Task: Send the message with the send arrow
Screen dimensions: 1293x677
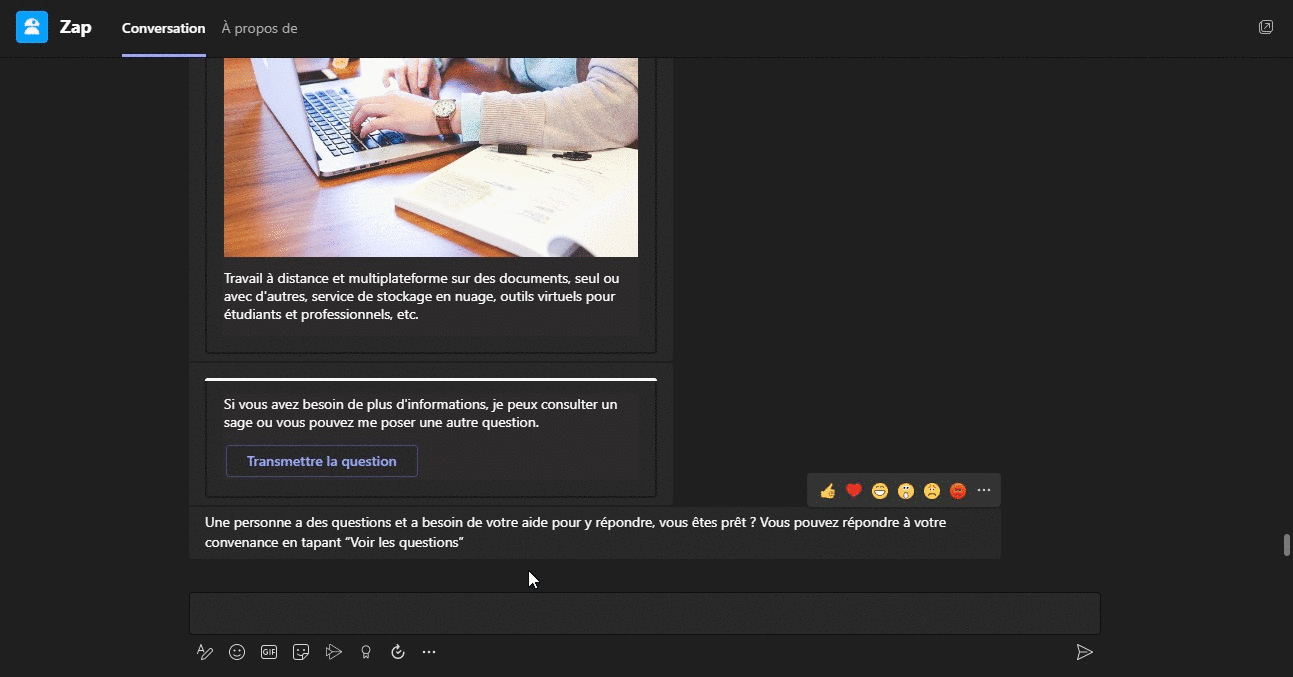Action: [1084, 652]
